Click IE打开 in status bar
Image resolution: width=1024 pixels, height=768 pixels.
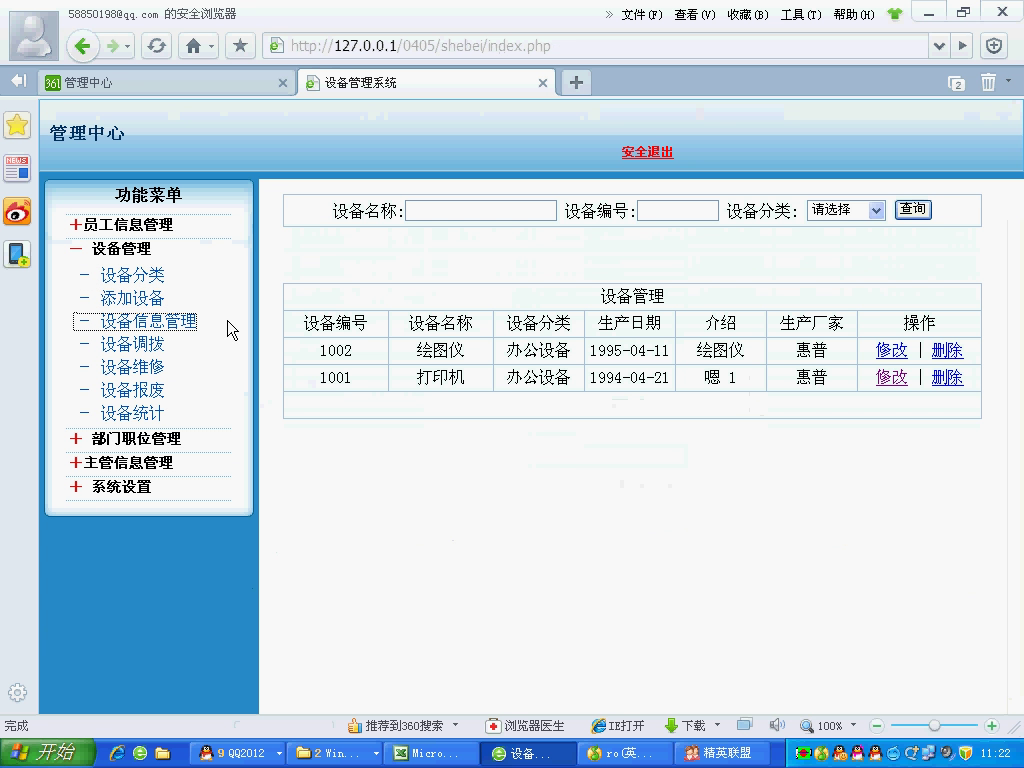click(618, 726)
